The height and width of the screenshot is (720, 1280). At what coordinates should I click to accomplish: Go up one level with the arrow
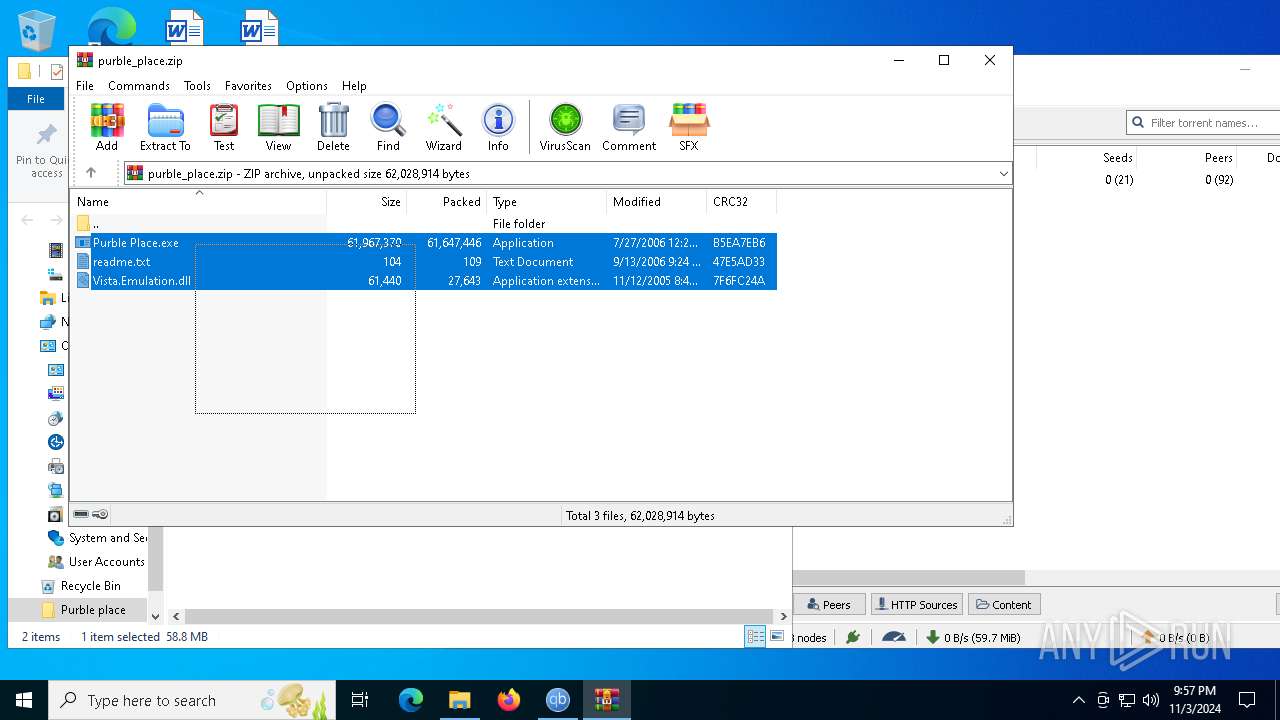tap(91, 173)
